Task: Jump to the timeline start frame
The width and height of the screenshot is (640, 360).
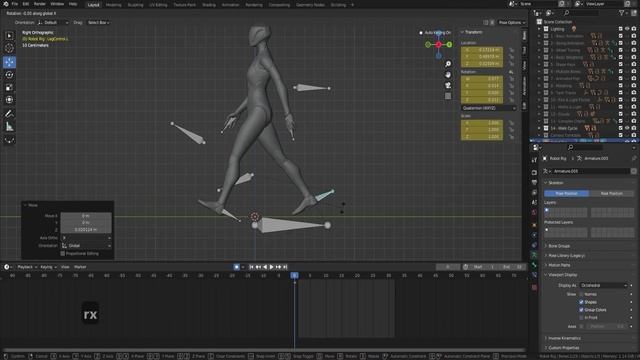Action: [251, 267]
